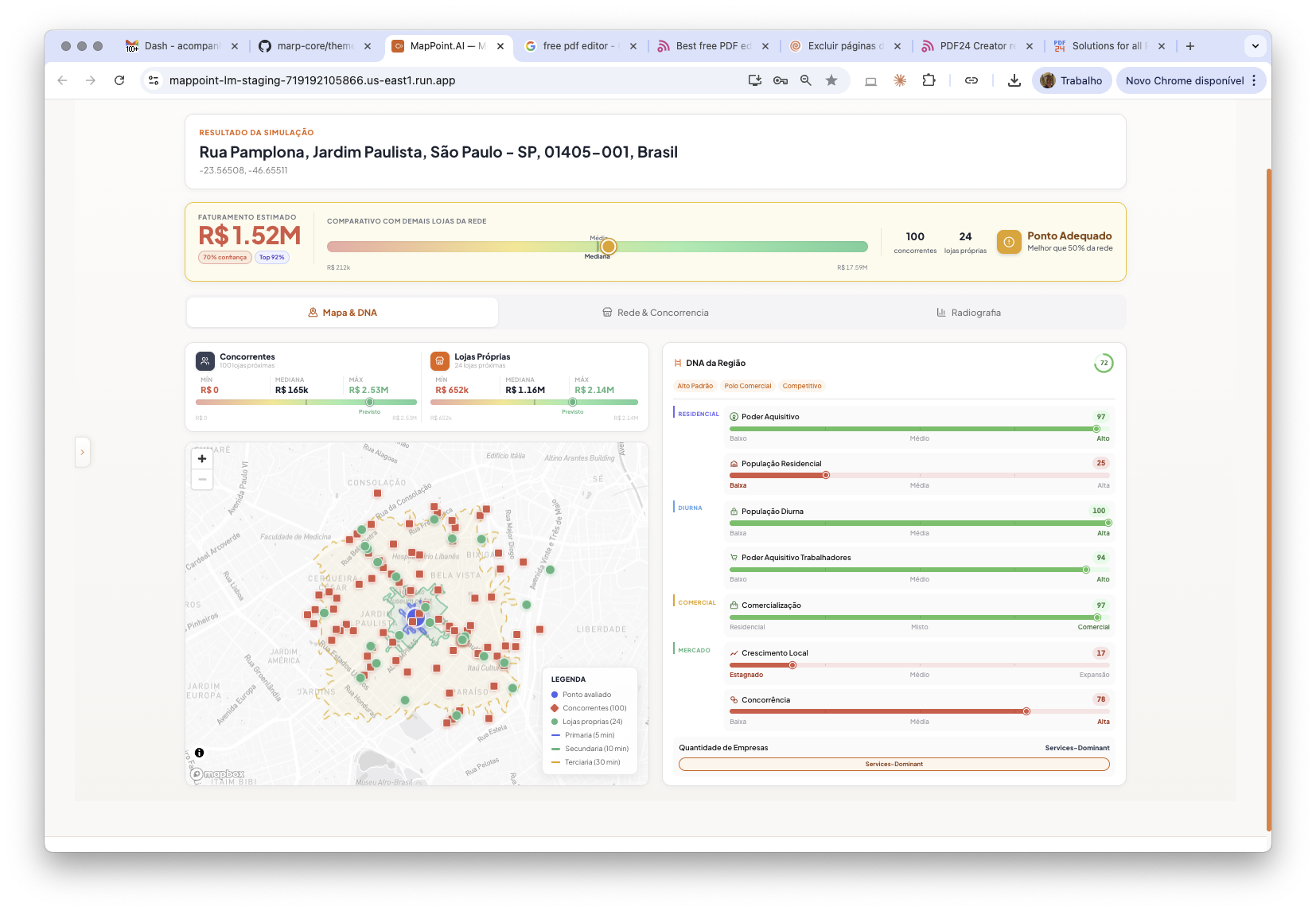Open the Radiografia tab
Screen dimensions: 1316x911
(x=968, y=313)
